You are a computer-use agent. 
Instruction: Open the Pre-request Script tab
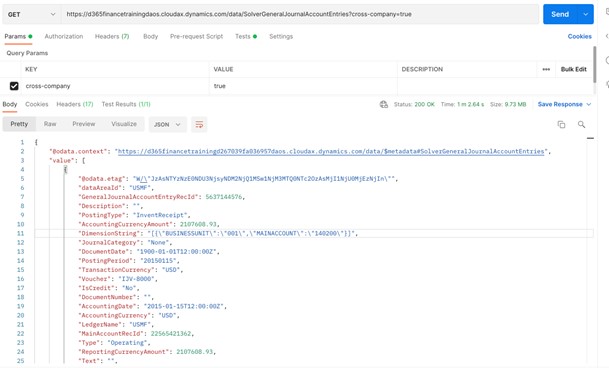pos(196,37)
